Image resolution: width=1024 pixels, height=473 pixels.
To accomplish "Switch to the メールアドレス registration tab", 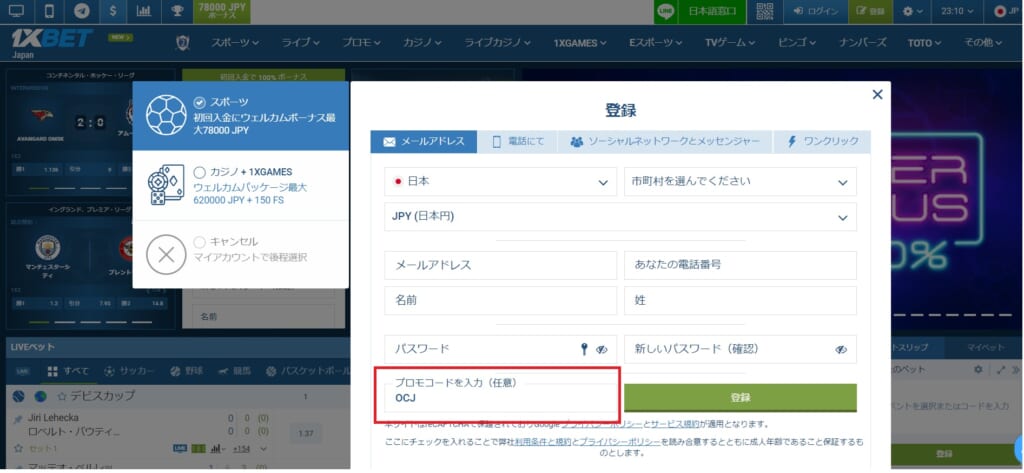I will [423, 142].
